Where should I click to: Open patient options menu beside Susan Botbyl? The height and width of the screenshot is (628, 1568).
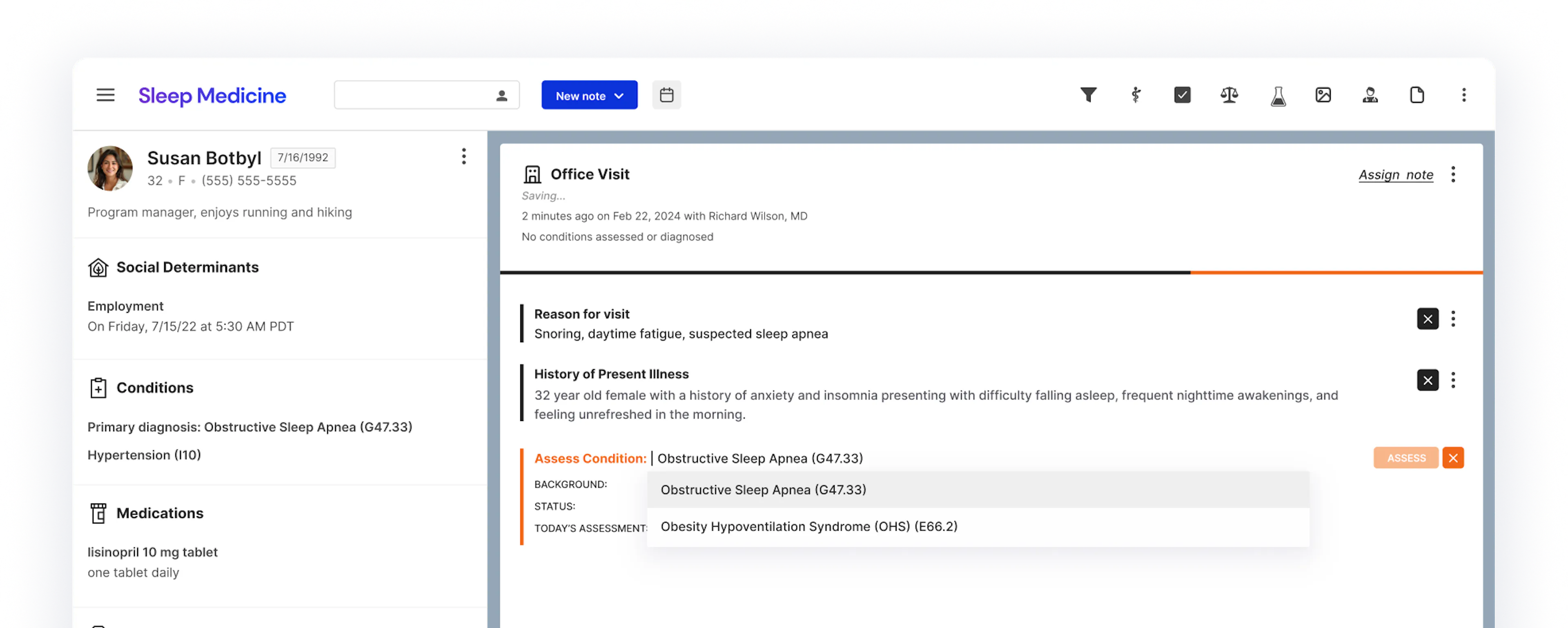464,156
